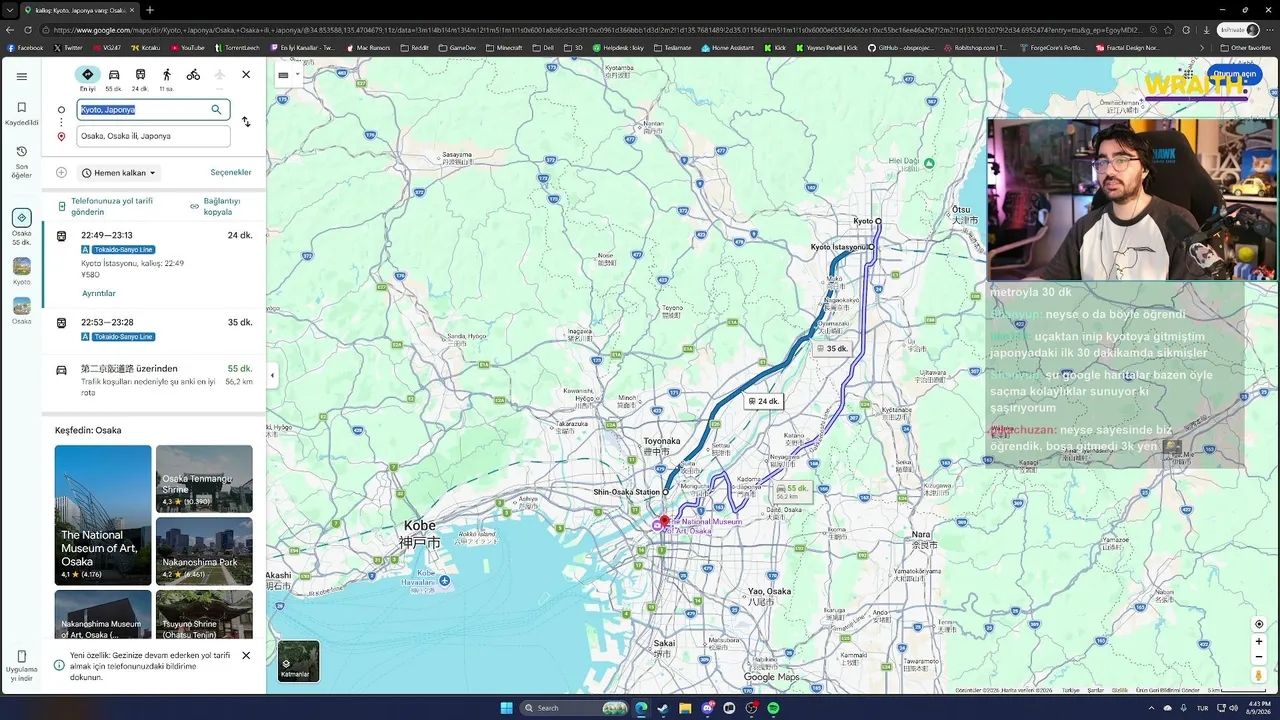
Task: Click the taskbar Search box
Action: pyautogui.click(x=576, y=708)
